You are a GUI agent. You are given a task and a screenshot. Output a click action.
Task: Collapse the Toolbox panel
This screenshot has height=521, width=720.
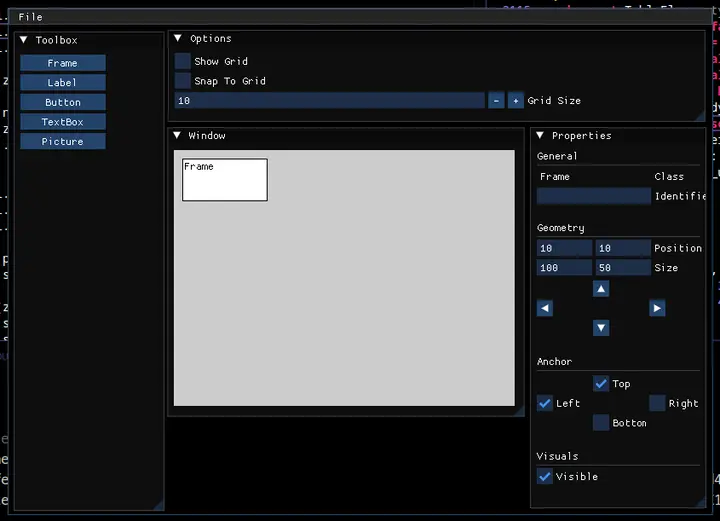pos(24,40)
